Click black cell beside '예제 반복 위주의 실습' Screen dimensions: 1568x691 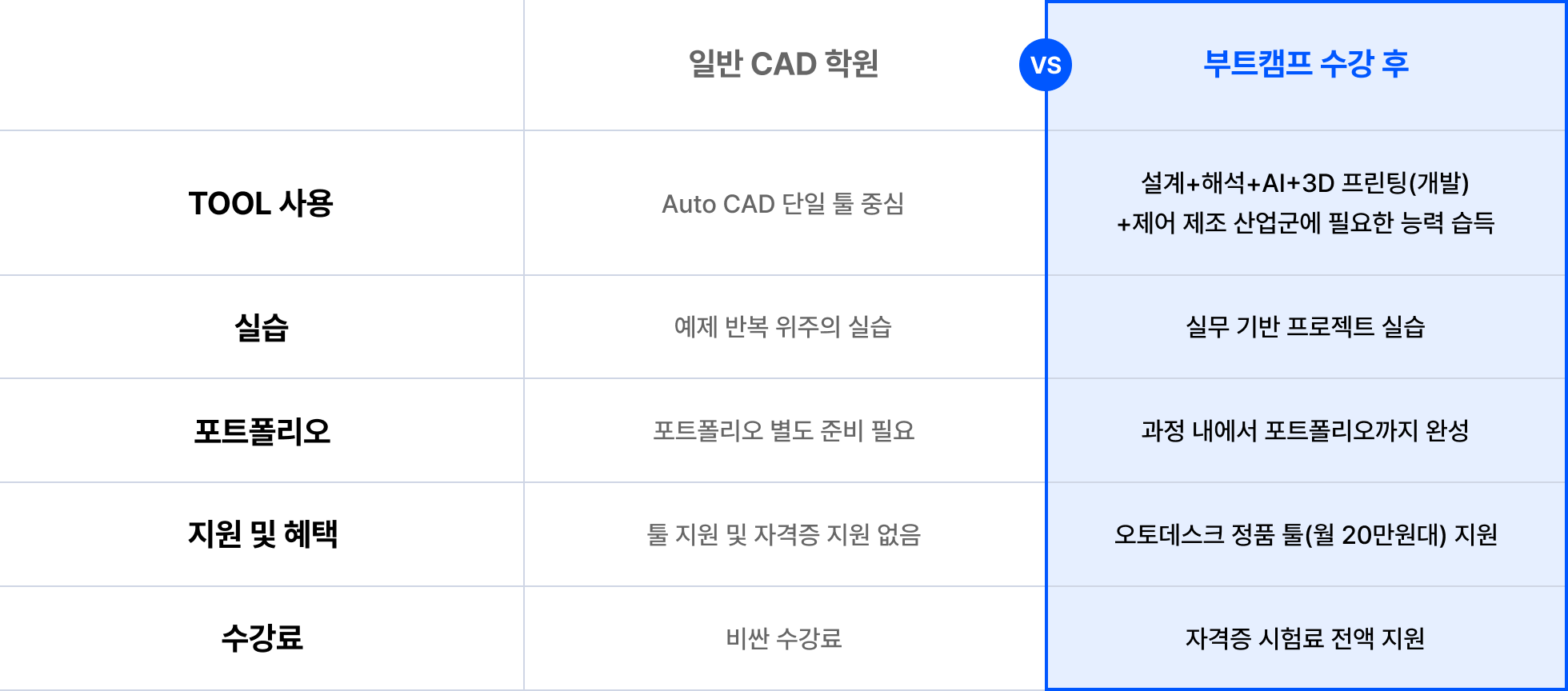(x=261, y=326)
